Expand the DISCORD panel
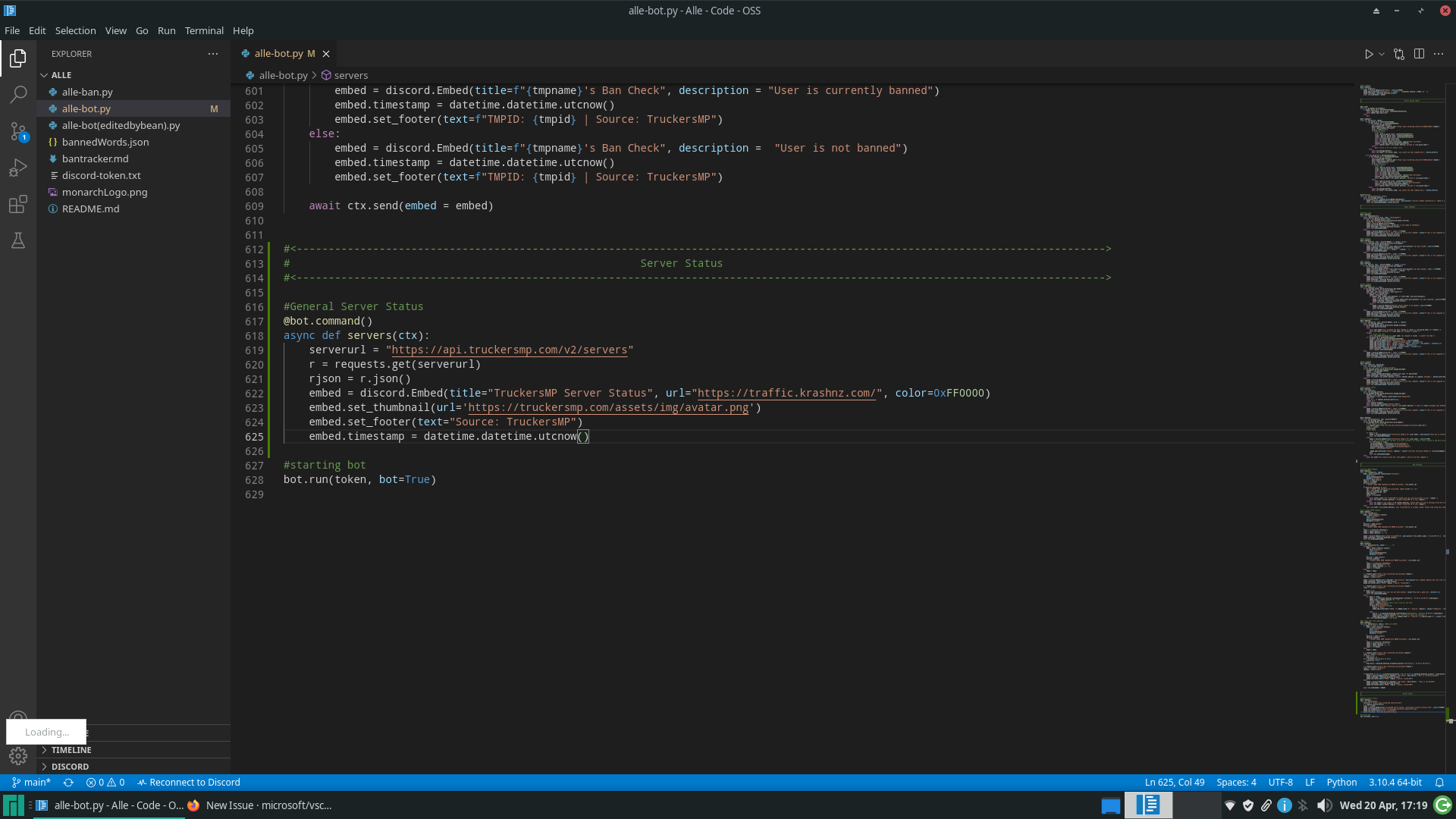The height and width of the screenshot is (819, 1456). [x=70, y=767]
